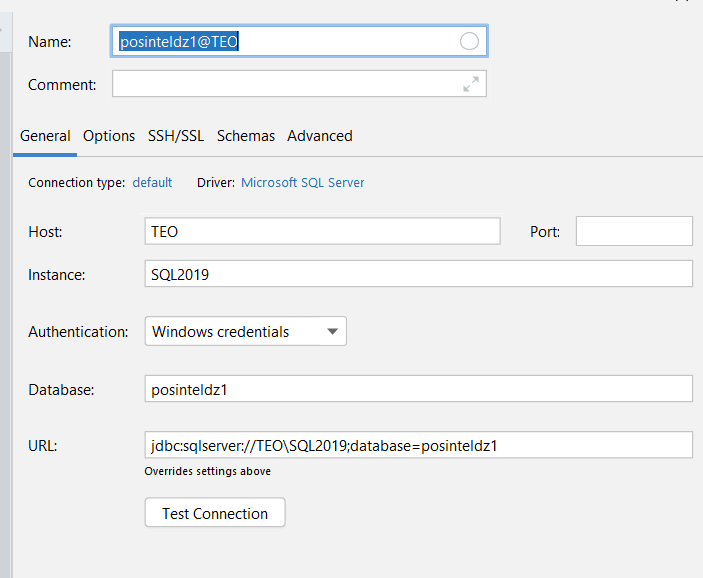Open the Authentication dropdown arrow

[x=332, y=331]
